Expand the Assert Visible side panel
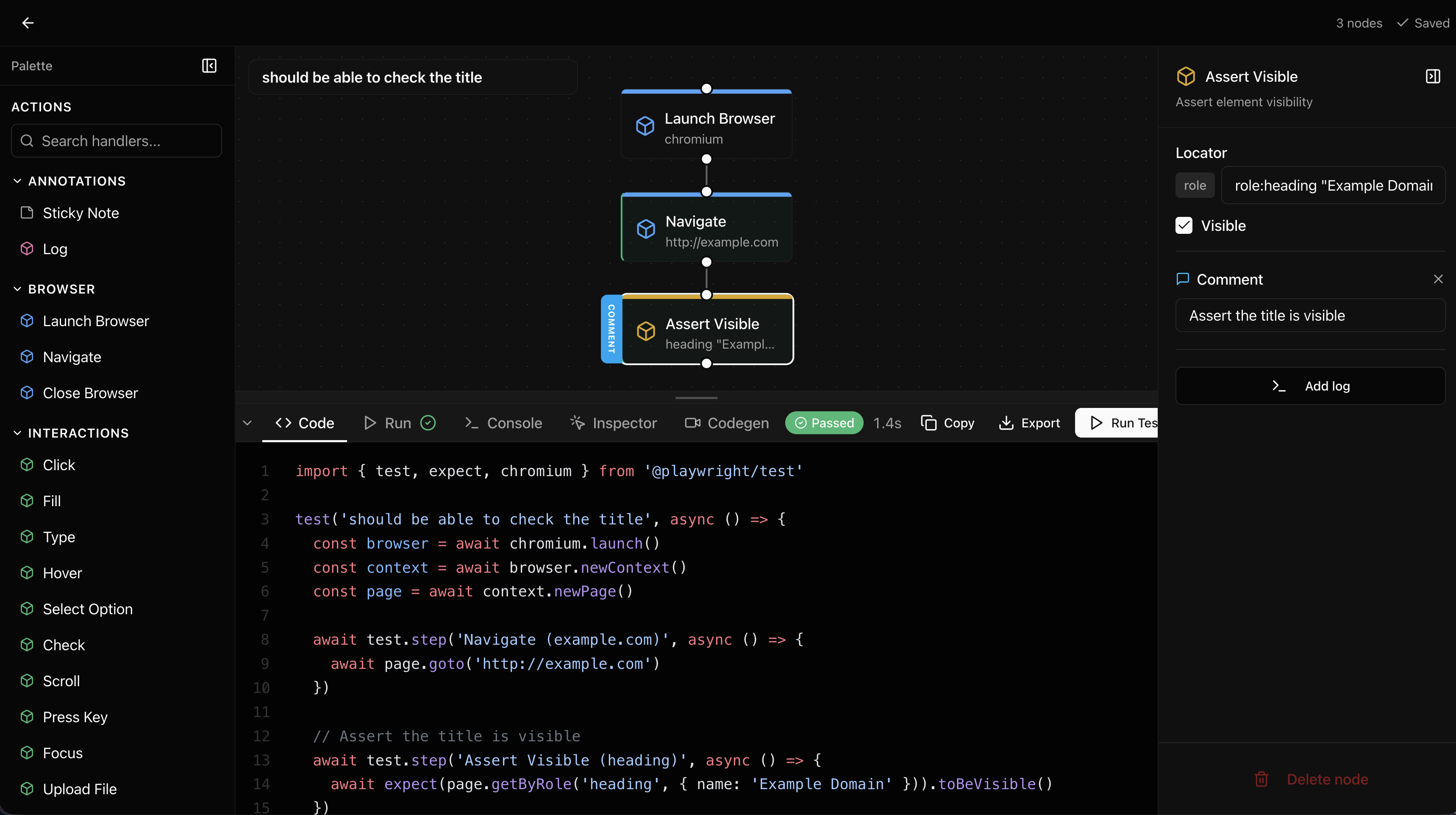Viewport: 1456px width, 815px height. click(x=1433, y=76)
